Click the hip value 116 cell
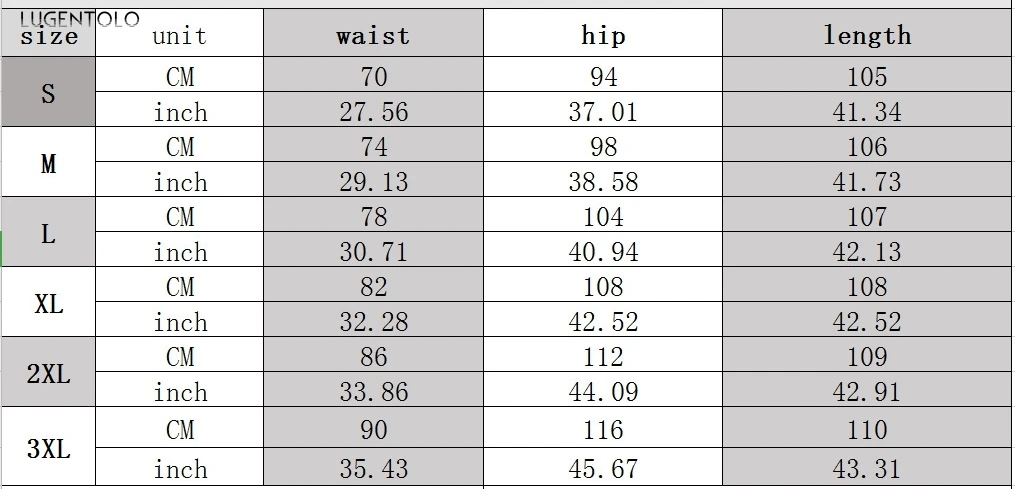 603,430
